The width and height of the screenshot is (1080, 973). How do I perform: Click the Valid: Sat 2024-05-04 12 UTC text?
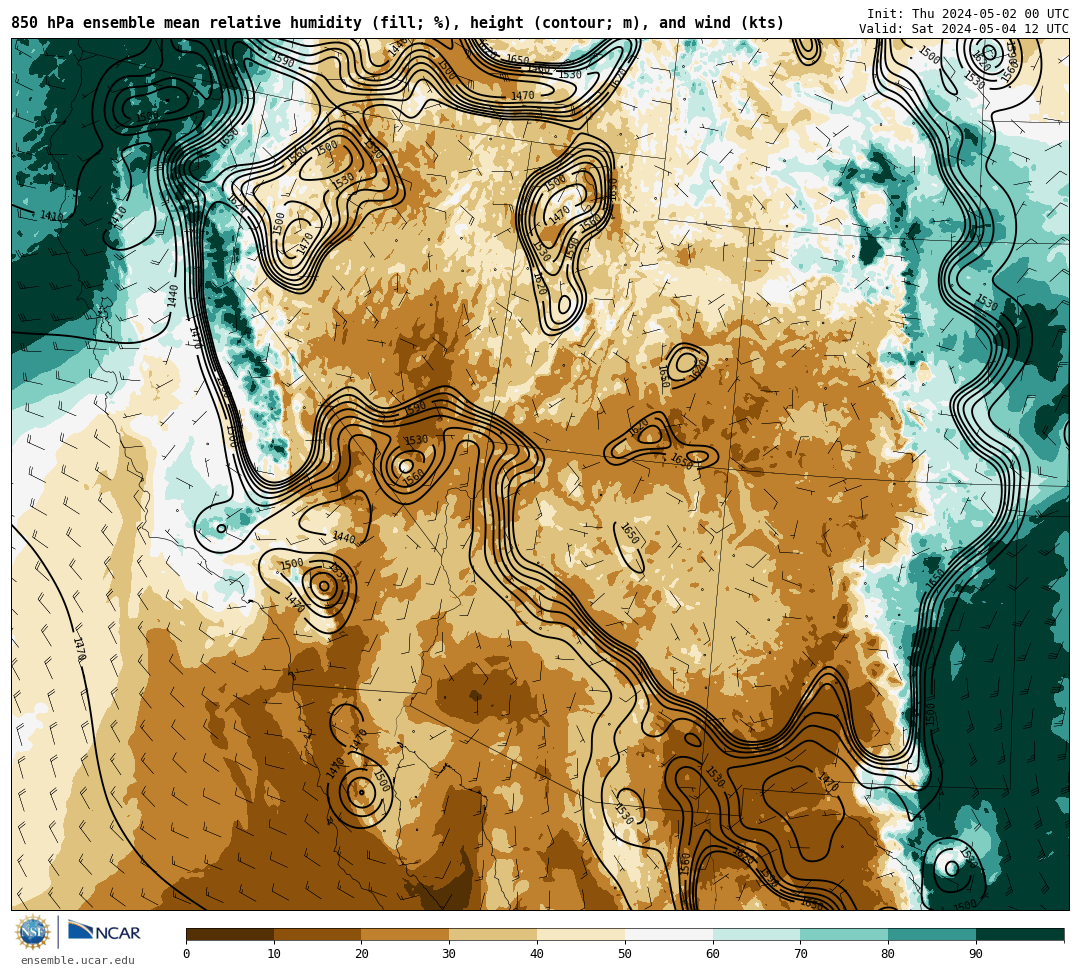point(964,29)
